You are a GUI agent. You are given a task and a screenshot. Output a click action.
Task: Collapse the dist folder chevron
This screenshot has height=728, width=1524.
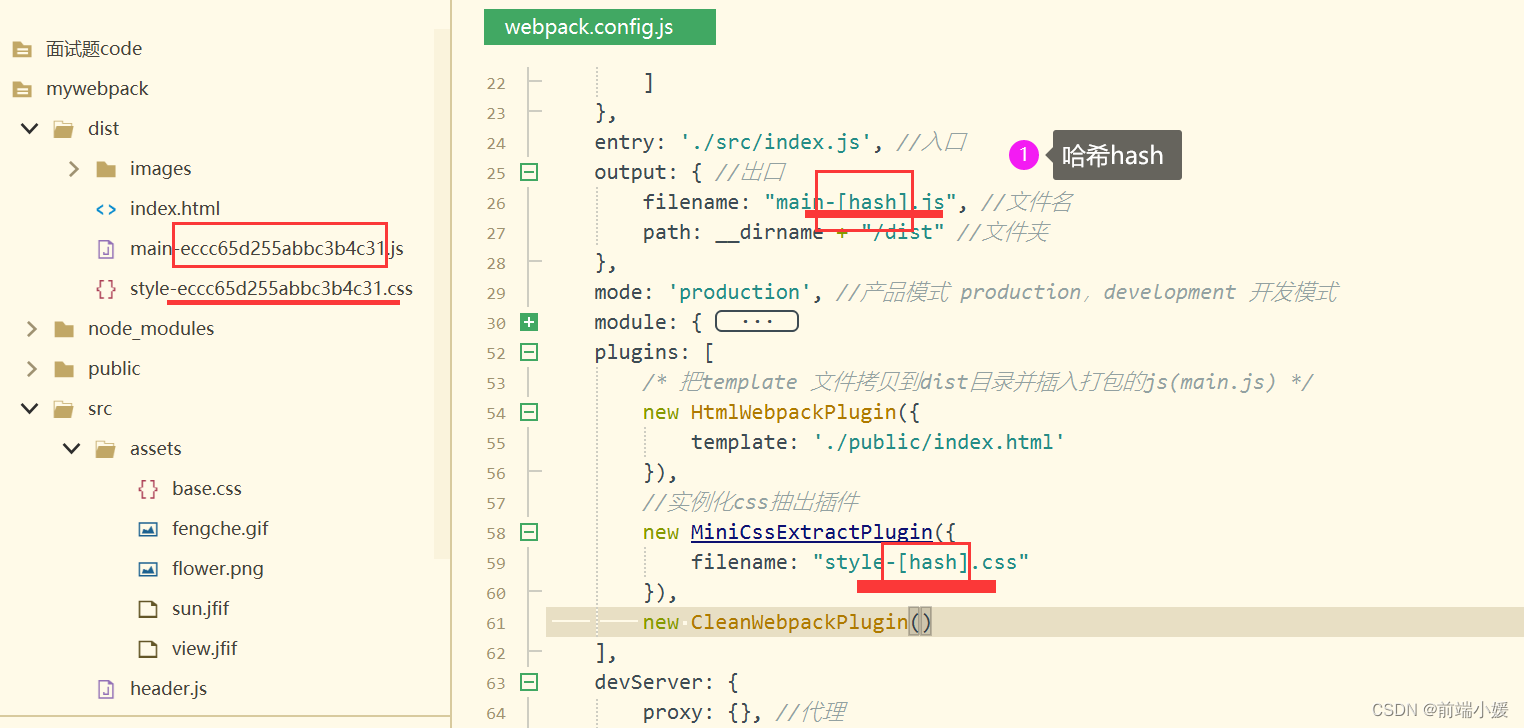(31, 129)
